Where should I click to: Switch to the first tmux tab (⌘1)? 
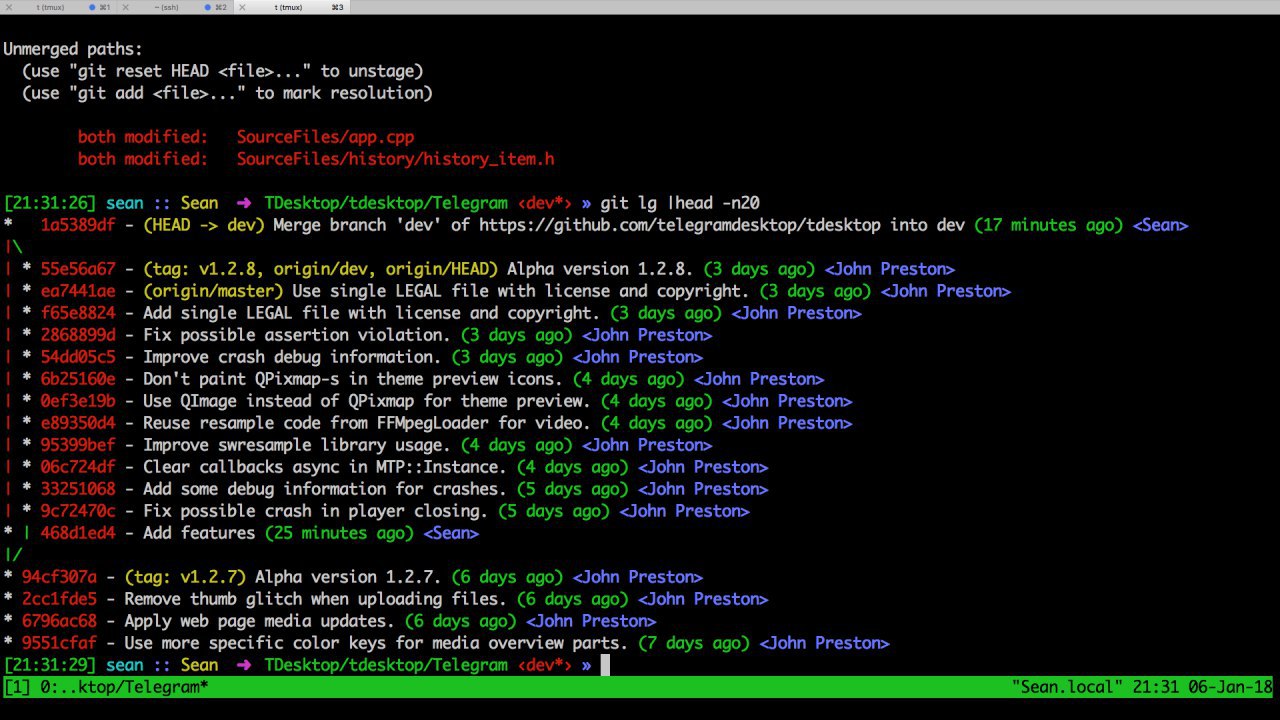pyautogui.click(x=59, y=7)
